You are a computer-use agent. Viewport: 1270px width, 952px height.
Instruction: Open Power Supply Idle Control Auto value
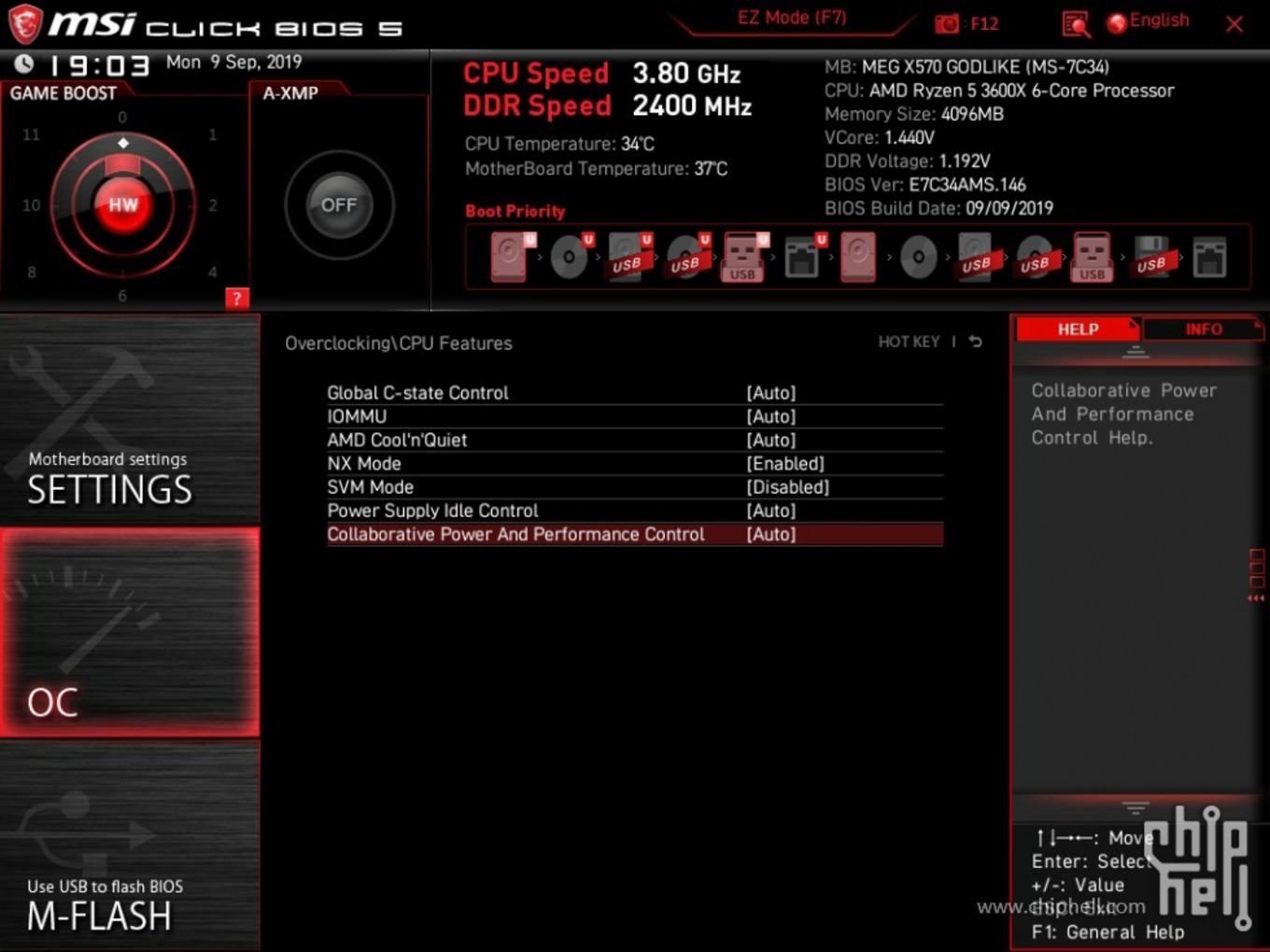coord(771,511)
